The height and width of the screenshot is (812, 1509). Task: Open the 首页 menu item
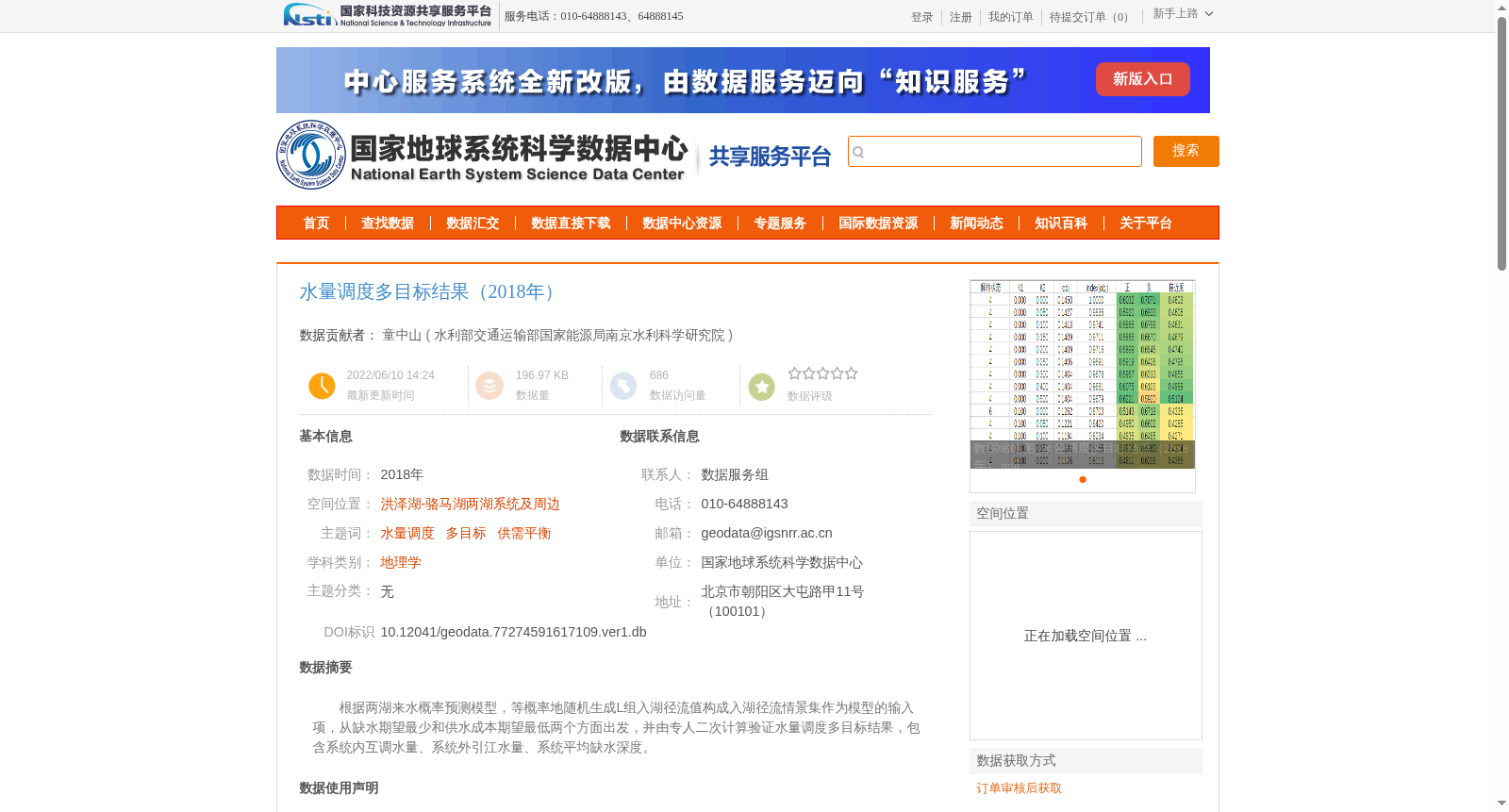pyautogui.click(x=316, y=224)
